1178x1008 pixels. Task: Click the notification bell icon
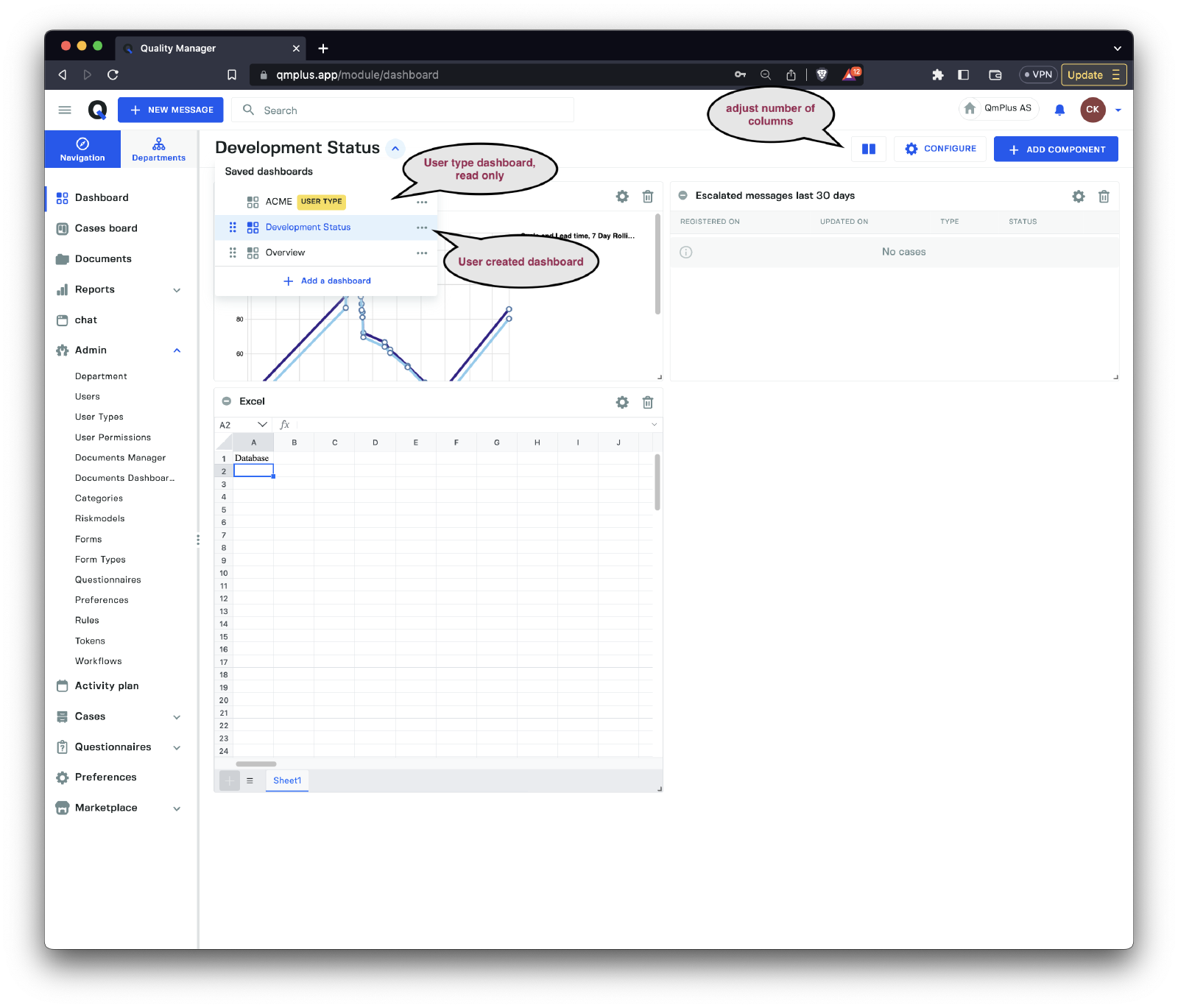pos(1059,110)
